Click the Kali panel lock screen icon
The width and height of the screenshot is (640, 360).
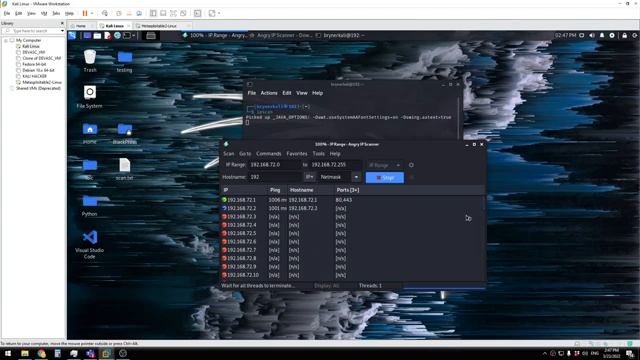tap(624, 36)
